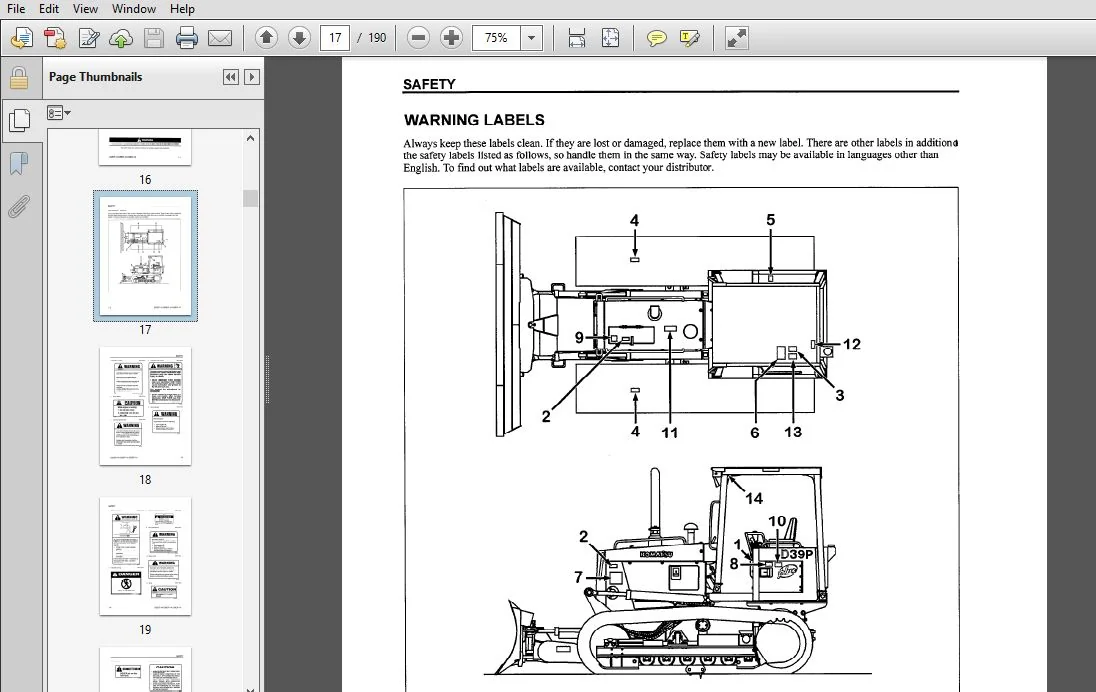The height and width of the screenshot is (692, 1096).
Task: Click label number 14 near cab roof
Action: point(754,498)
